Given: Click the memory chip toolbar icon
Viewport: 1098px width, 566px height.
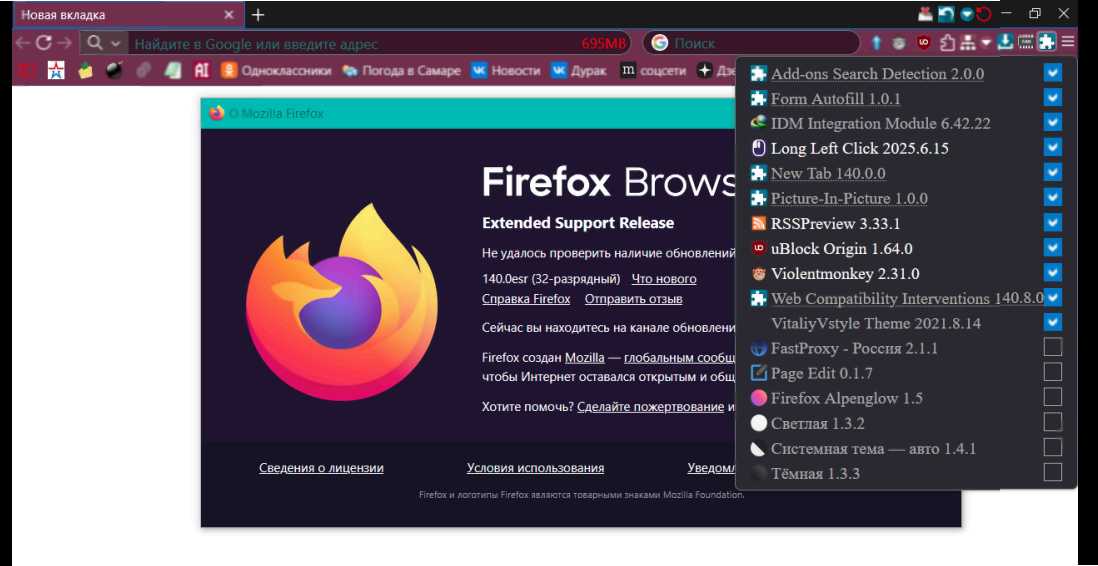Looking at the screenshot, I should pyautogui.click(x=1026, y=42).
